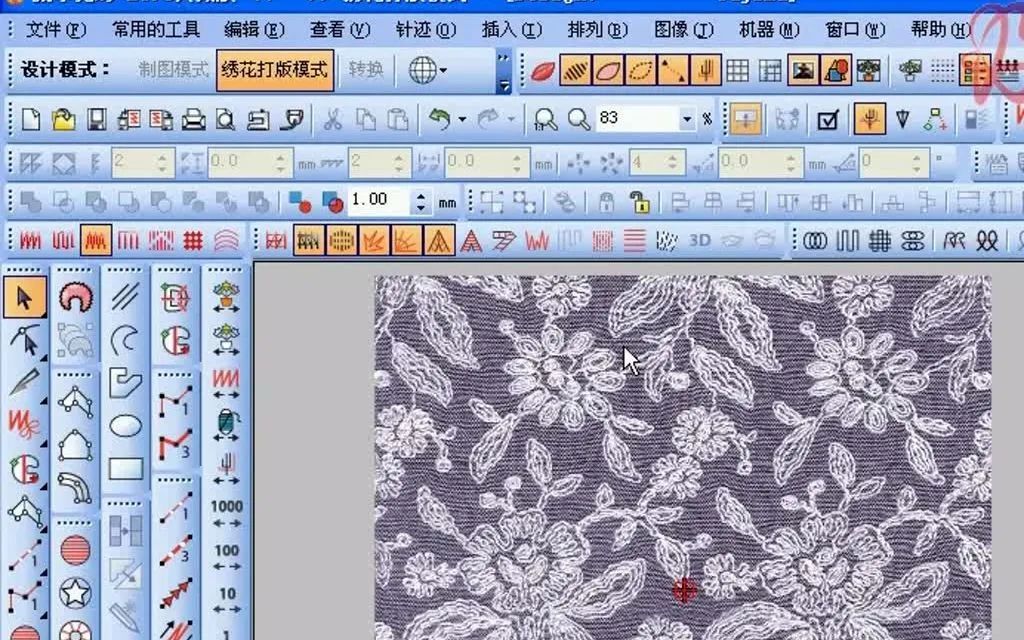Toggle the vector shapes display button
This screenshot has height=640, width=1024.
point(835,70)
